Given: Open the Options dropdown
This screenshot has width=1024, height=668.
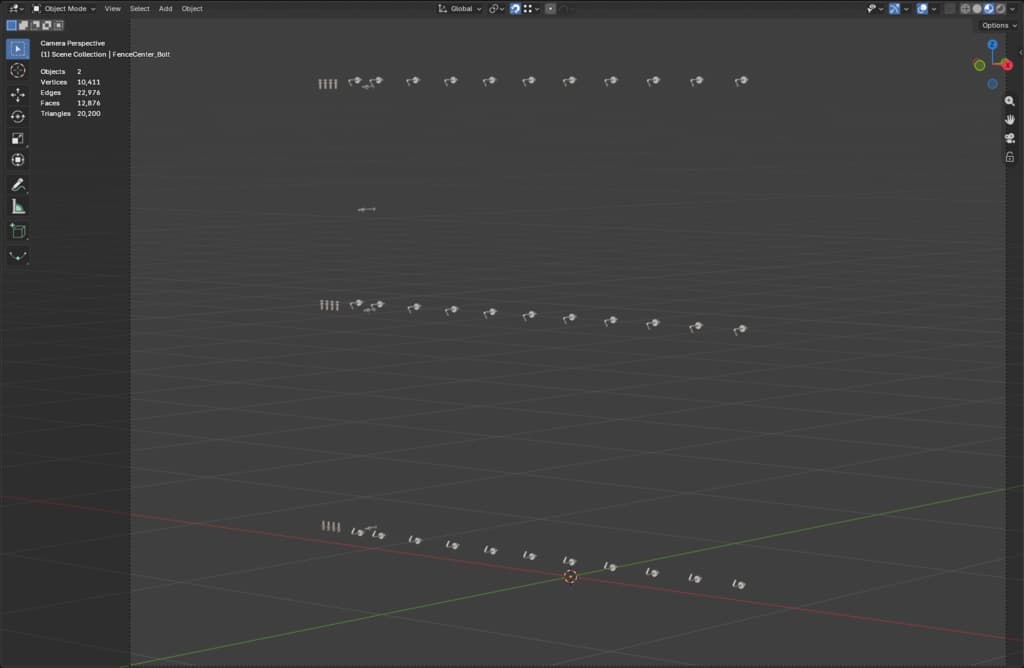Looking at the screenshot, I should click(x=999, y=25).
